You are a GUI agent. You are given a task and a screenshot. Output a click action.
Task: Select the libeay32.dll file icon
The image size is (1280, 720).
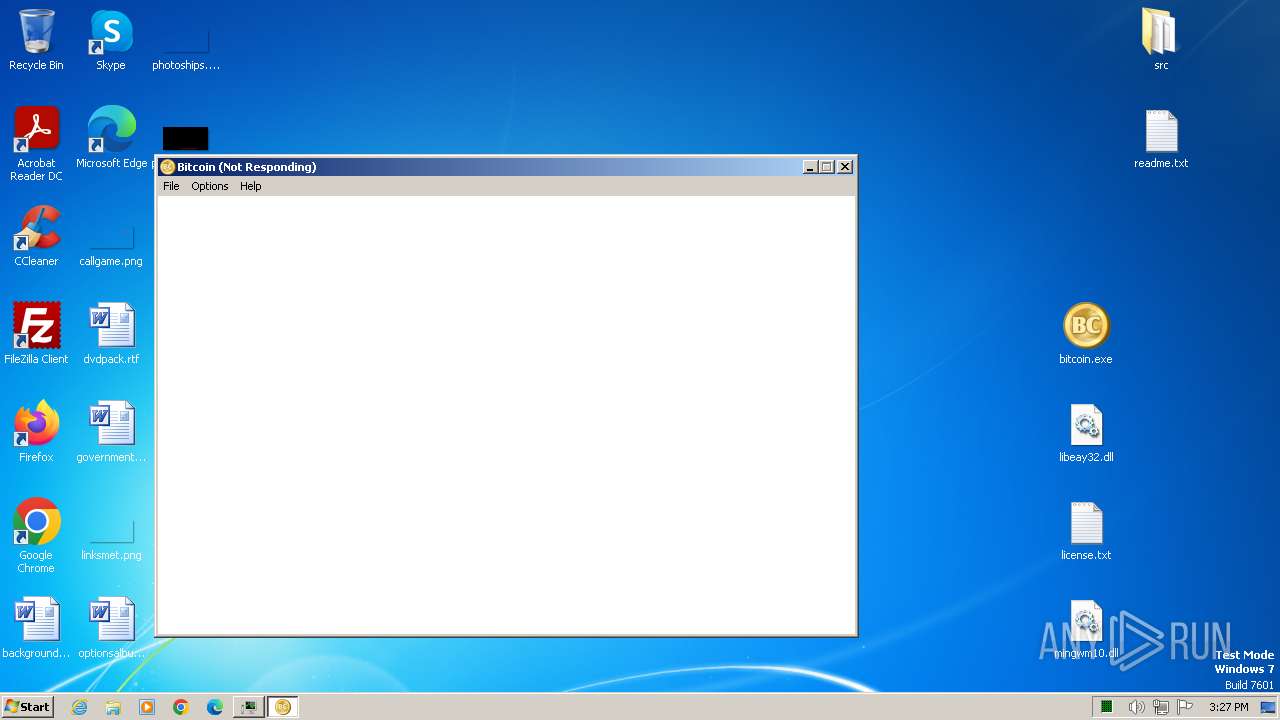tap(1086, 432)
